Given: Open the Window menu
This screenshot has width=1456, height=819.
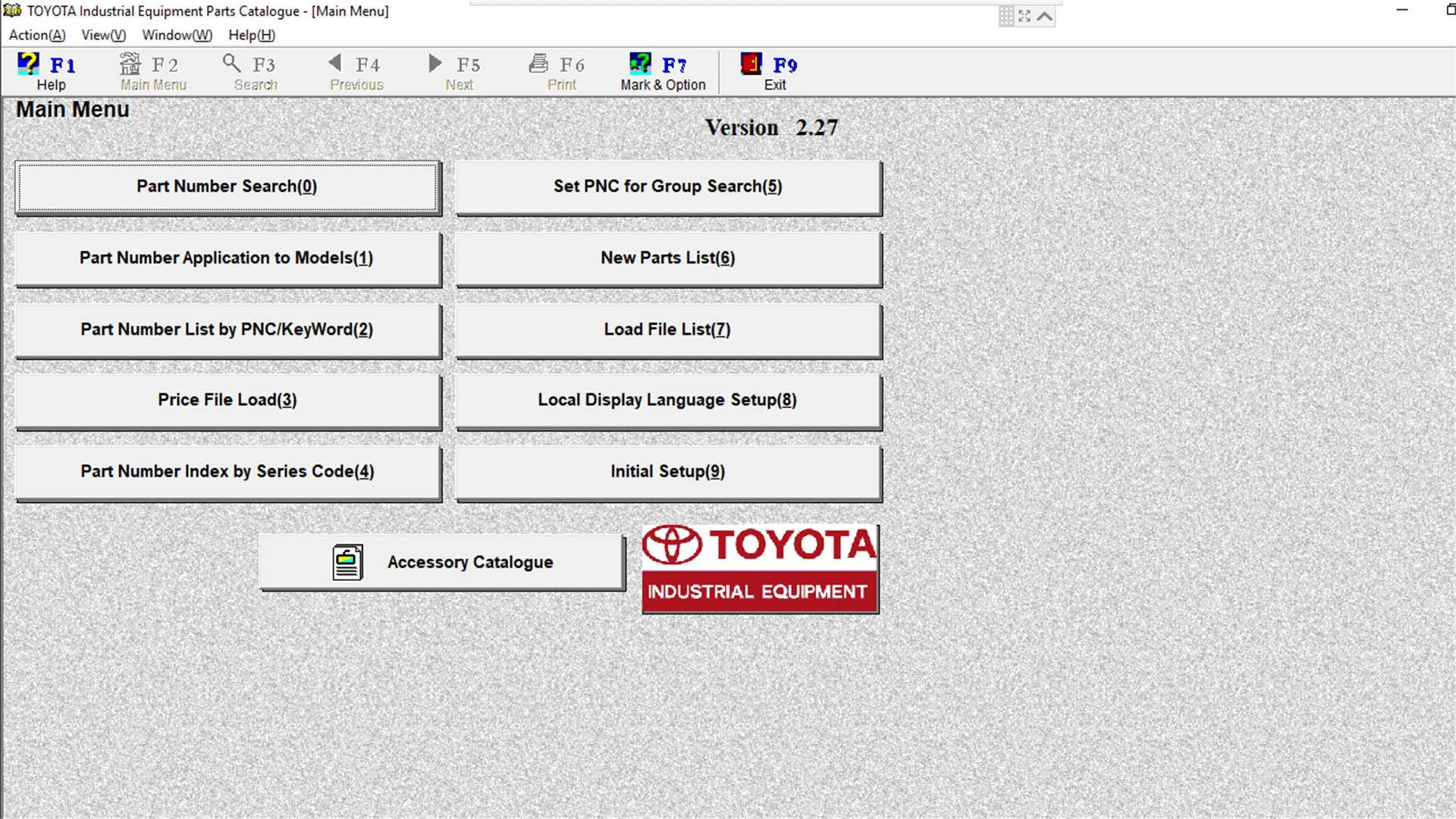Looking at the screenshot, I should [177, 35].
